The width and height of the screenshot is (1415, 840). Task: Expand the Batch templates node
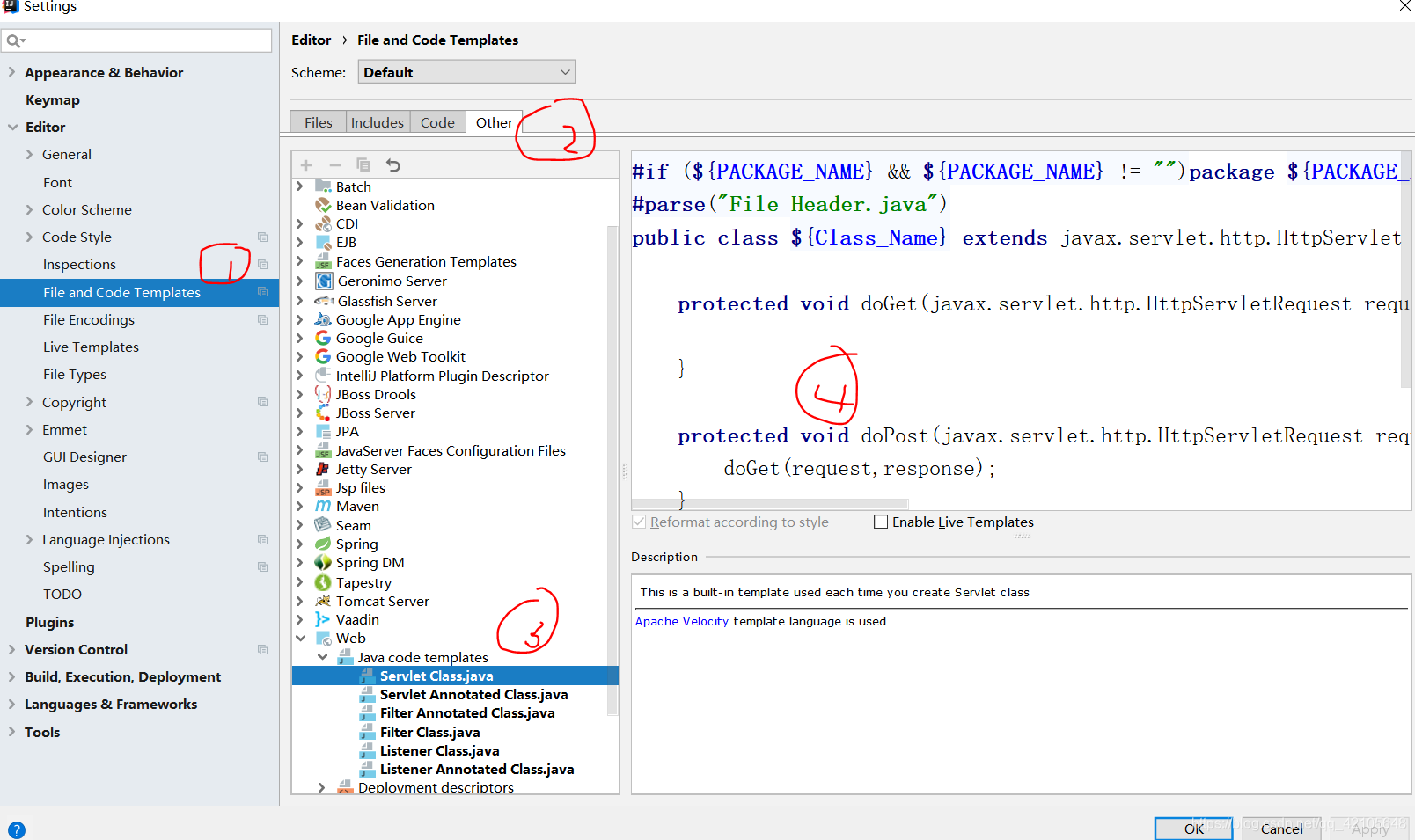click(x=300, y=186)
